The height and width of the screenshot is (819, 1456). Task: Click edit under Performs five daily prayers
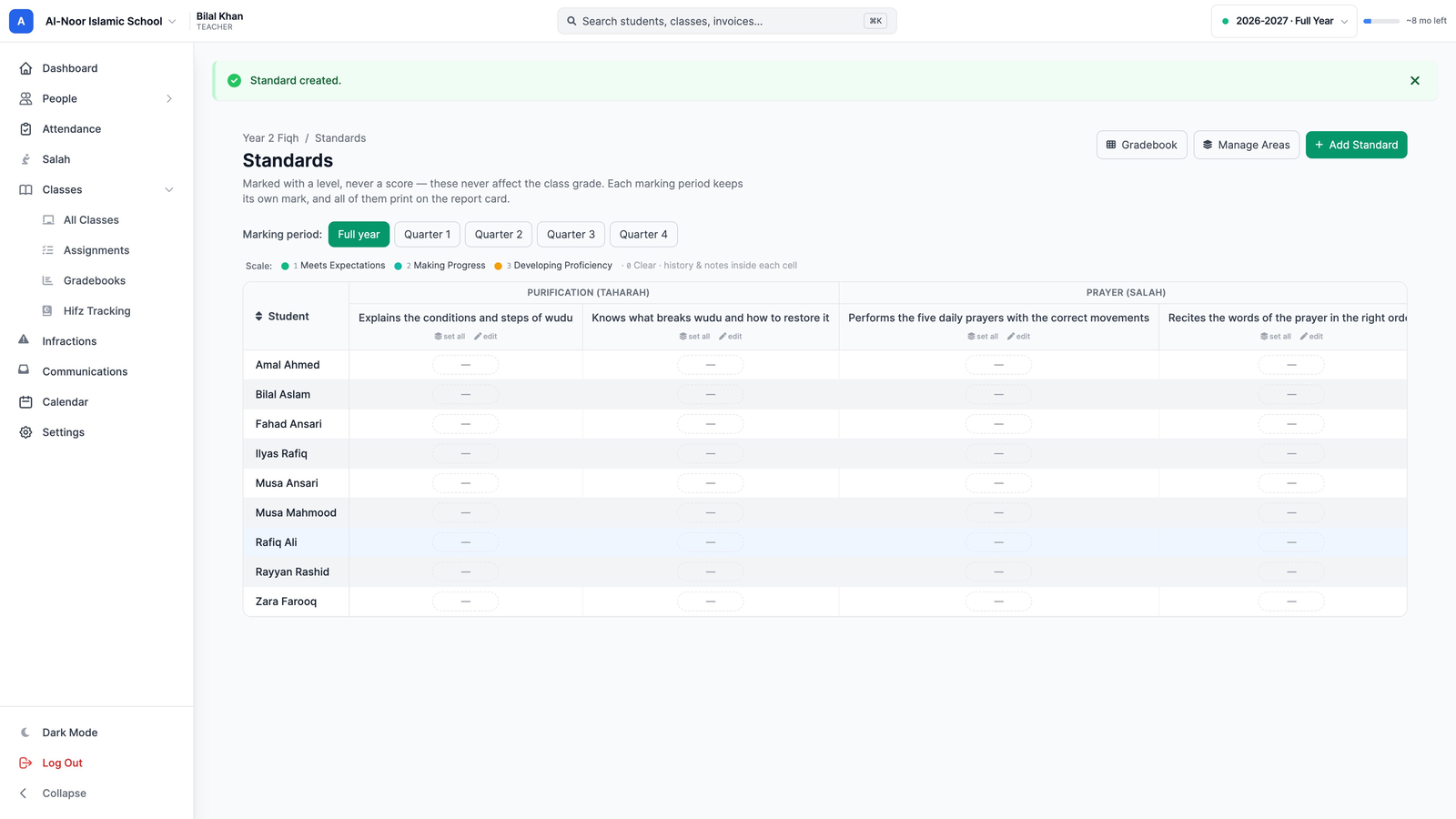[x=1019, y=337]
